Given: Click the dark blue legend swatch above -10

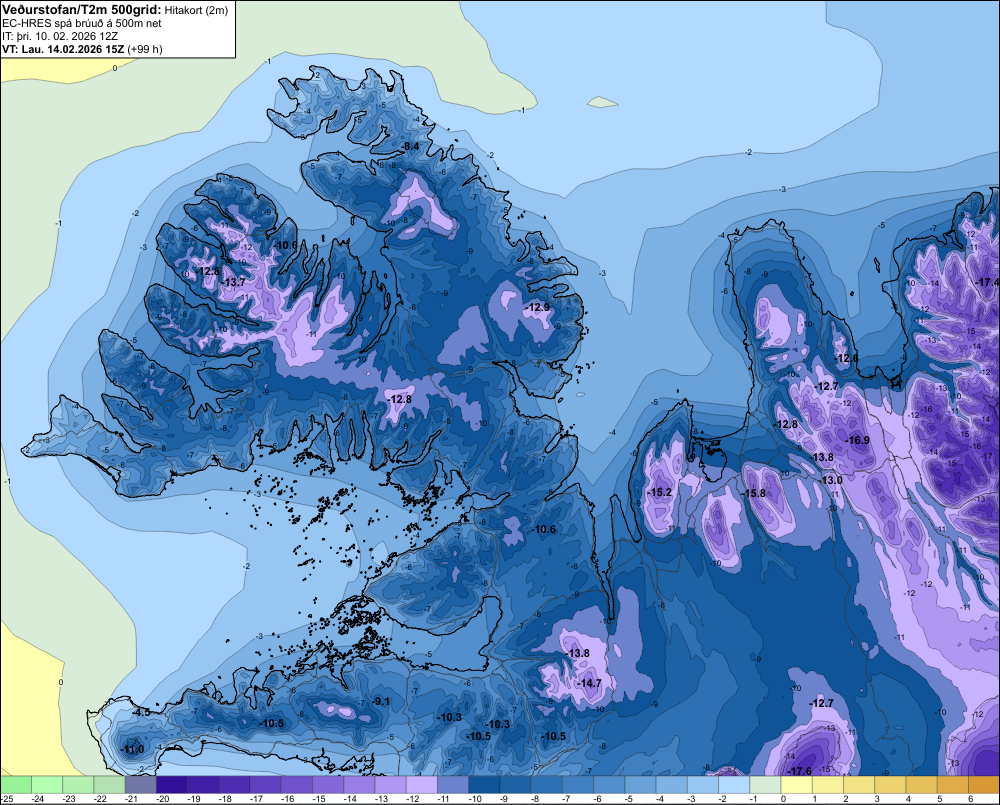Looking at the screenshot, I should point(484,785).
